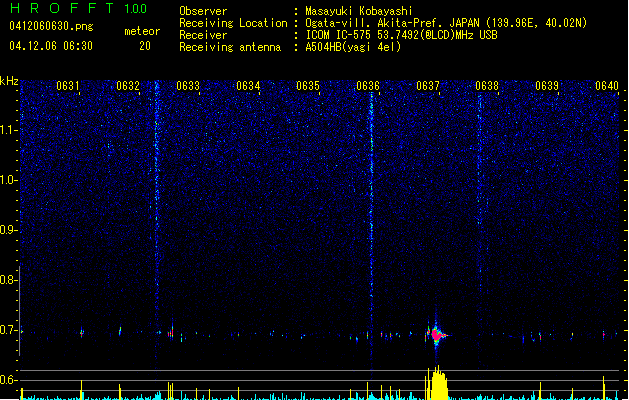629x400 pixels.
Task: Click the 0.8 kHz frequency axis label
Action: (x=8, y=280)
